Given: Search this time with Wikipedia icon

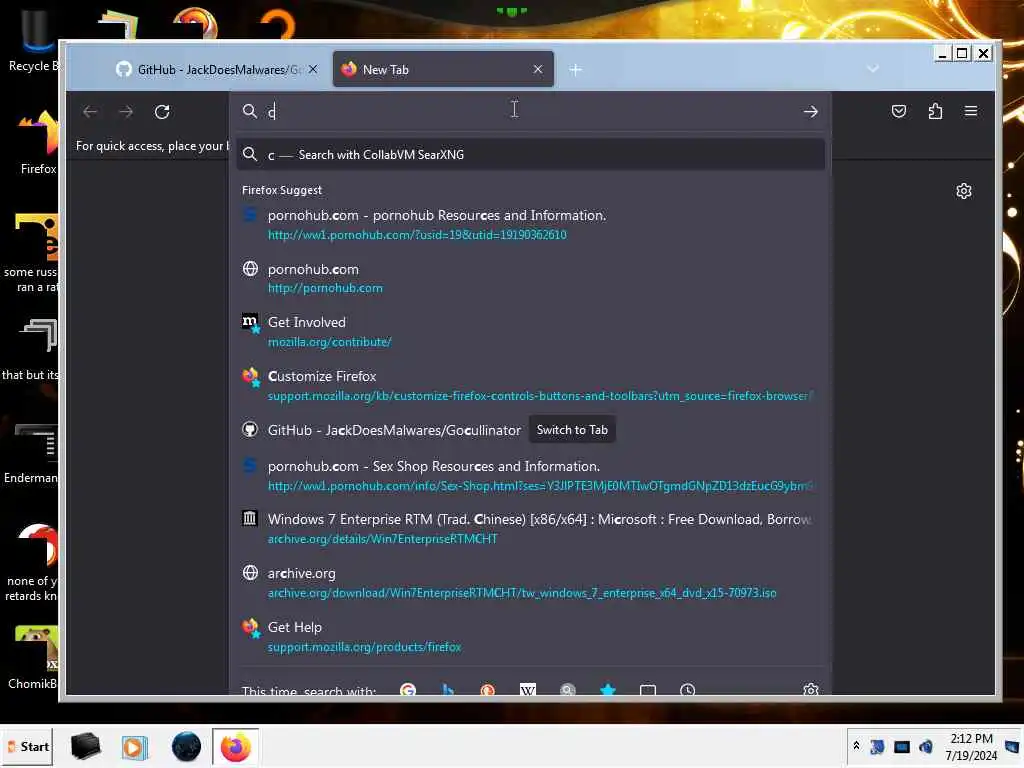Looking at the screenshot, I should [x=528, y=690].
